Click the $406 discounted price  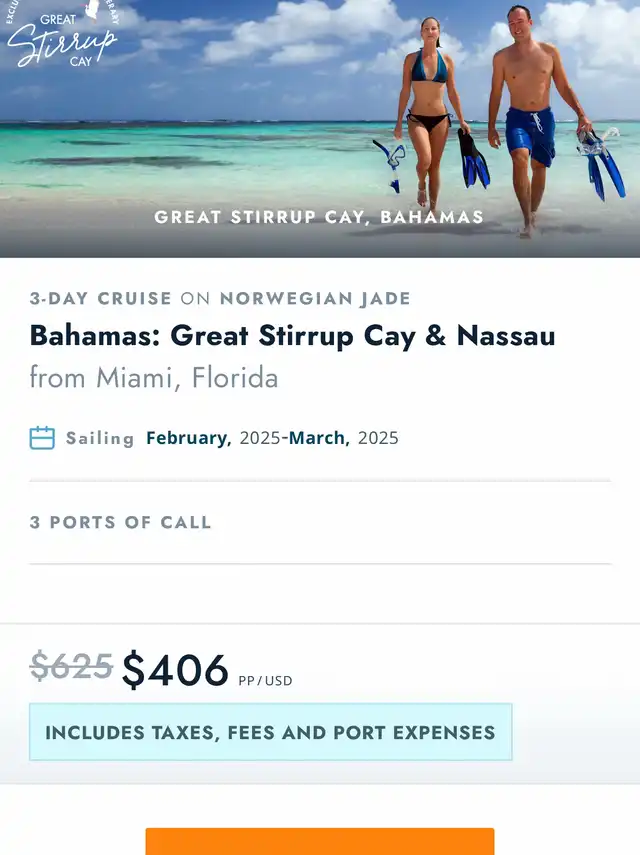click(x=175, y=670)
